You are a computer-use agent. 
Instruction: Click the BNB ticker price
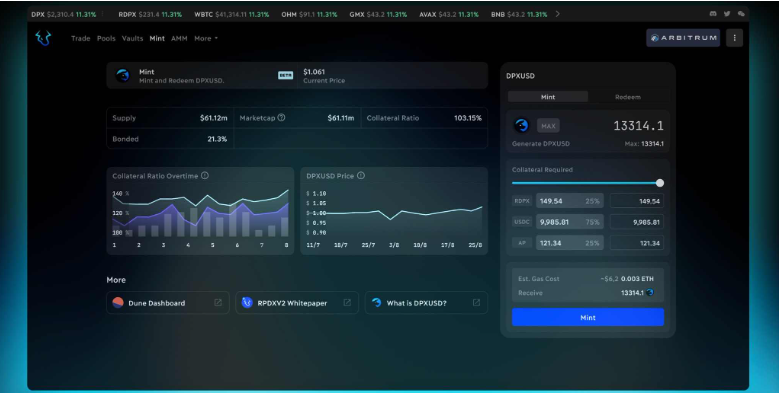click(516, 14)
